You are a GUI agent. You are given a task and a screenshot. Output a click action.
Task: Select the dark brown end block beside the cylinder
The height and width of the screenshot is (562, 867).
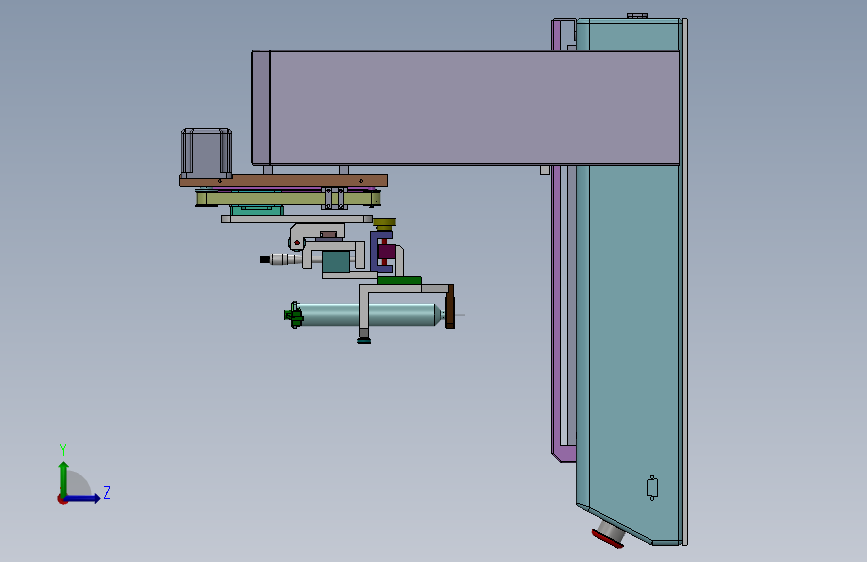pos(450,306)
